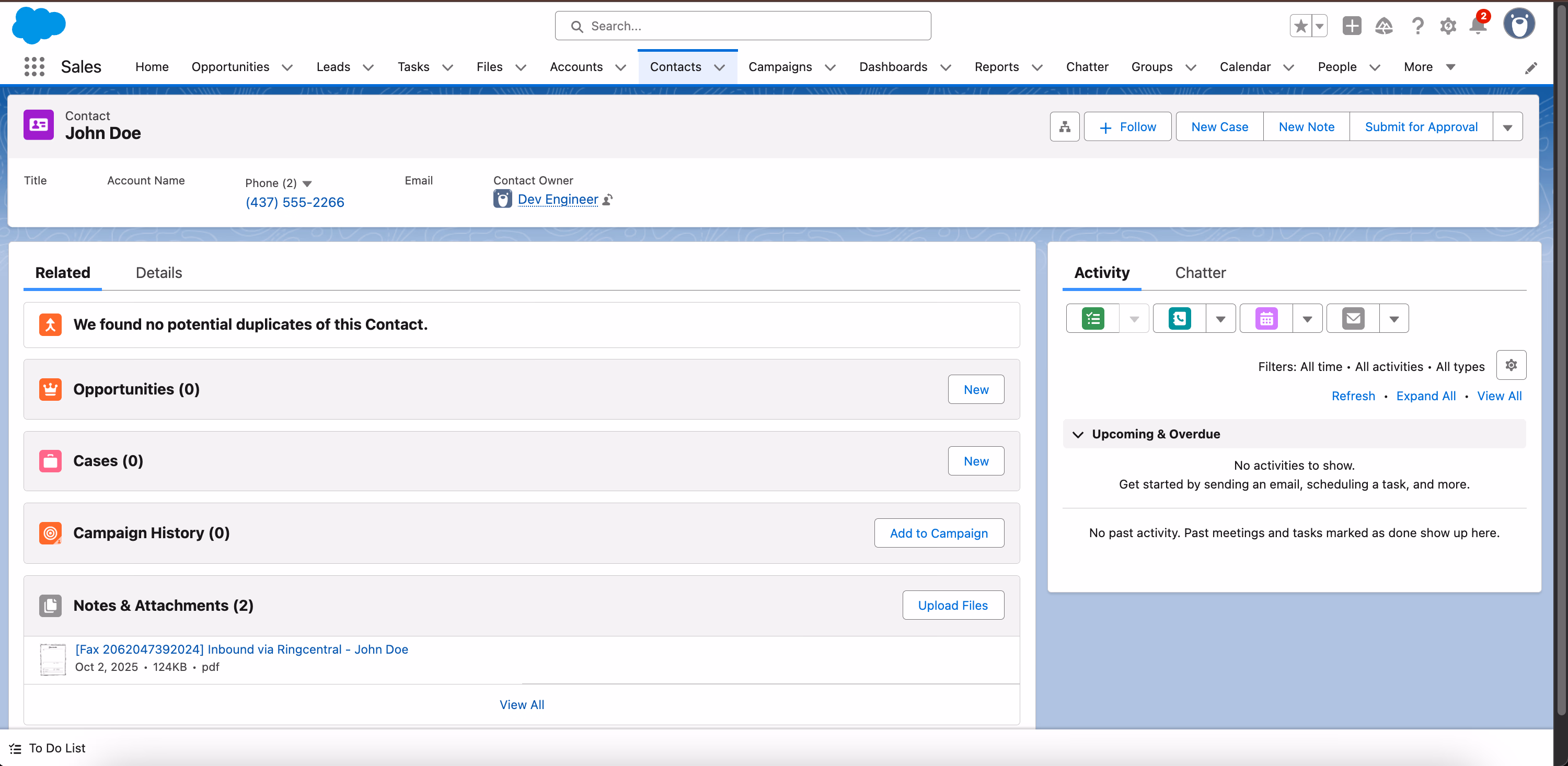1568x766 pixels.
Task: Click the hierarchy icon beside Follow
Action: coord(1065,126)
